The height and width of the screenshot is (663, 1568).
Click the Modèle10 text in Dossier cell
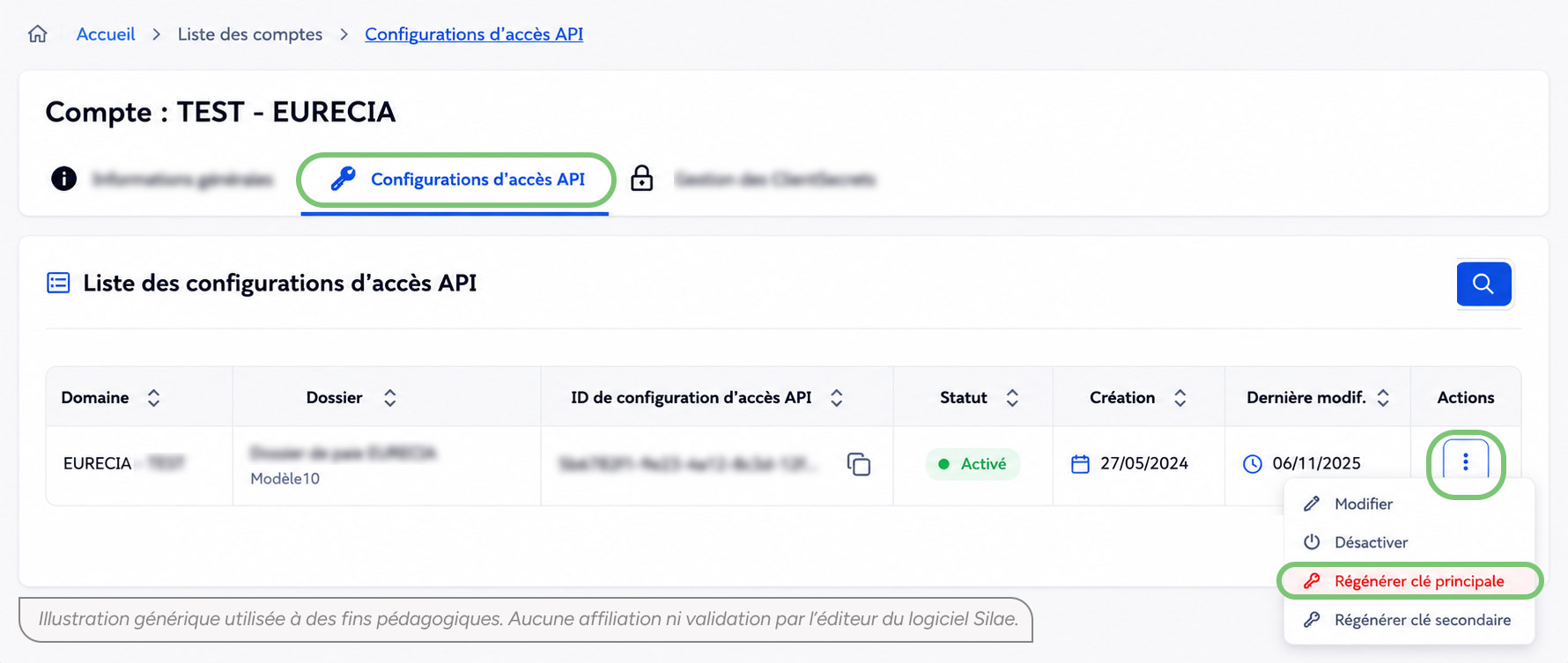(285, 479)
